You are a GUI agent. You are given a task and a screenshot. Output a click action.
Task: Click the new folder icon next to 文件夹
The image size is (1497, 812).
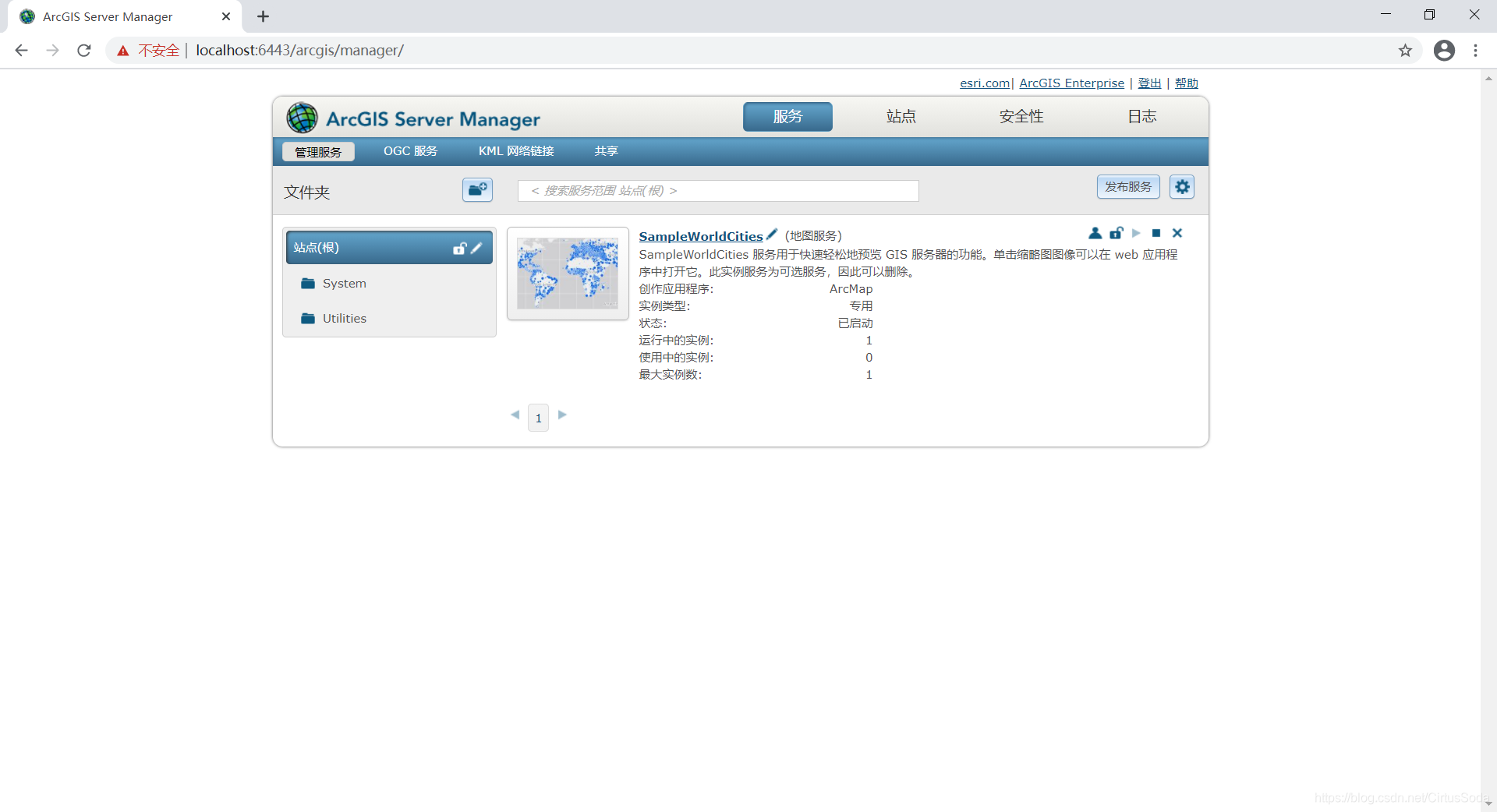point(477,189)
